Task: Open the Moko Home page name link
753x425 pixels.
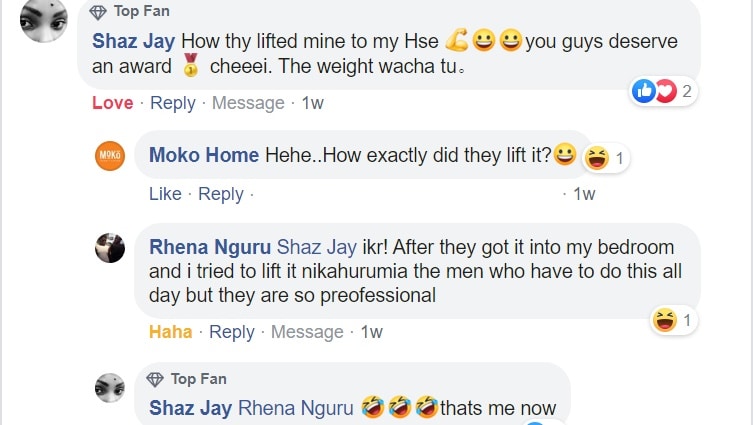Action: click(x=204, y=155)
